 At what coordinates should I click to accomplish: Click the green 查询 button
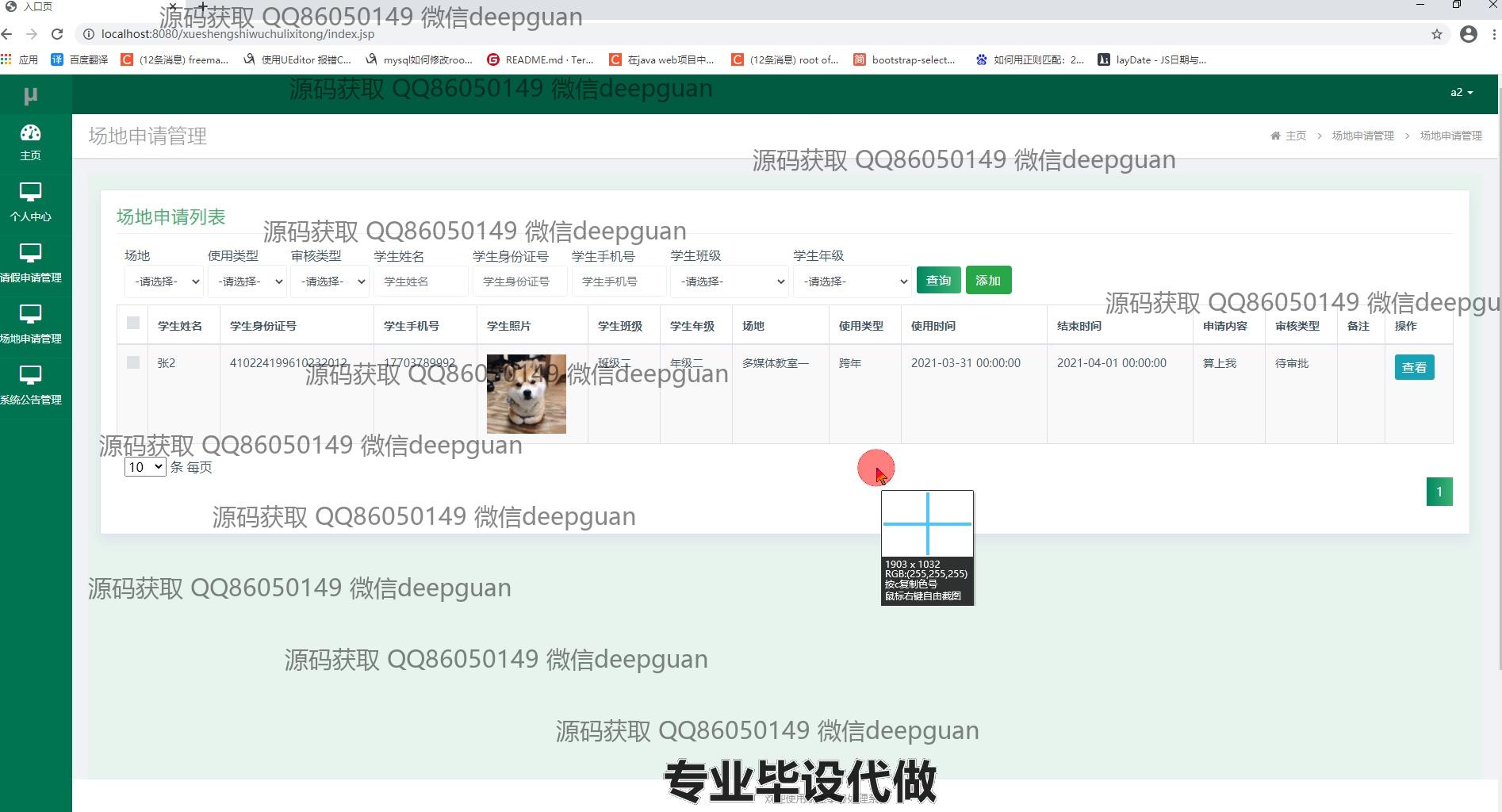(x=938, y=281)
